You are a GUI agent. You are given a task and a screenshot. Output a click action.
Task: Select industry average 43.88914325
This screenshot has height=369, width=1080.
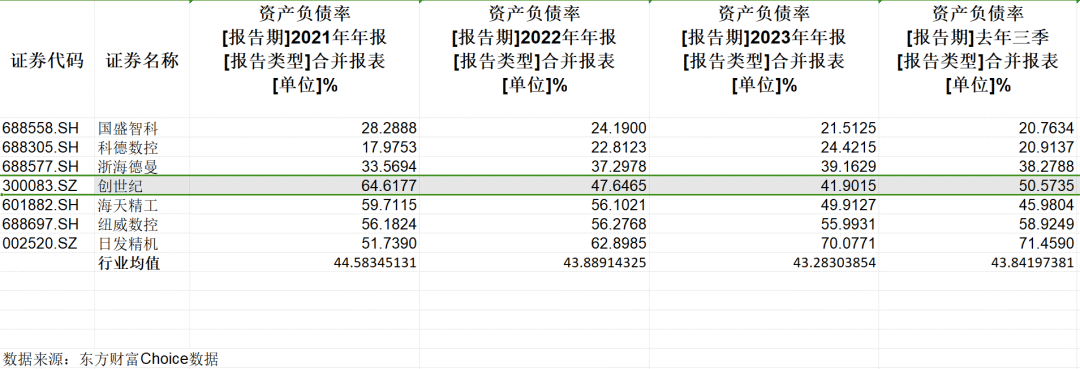[x=534, y=262]
